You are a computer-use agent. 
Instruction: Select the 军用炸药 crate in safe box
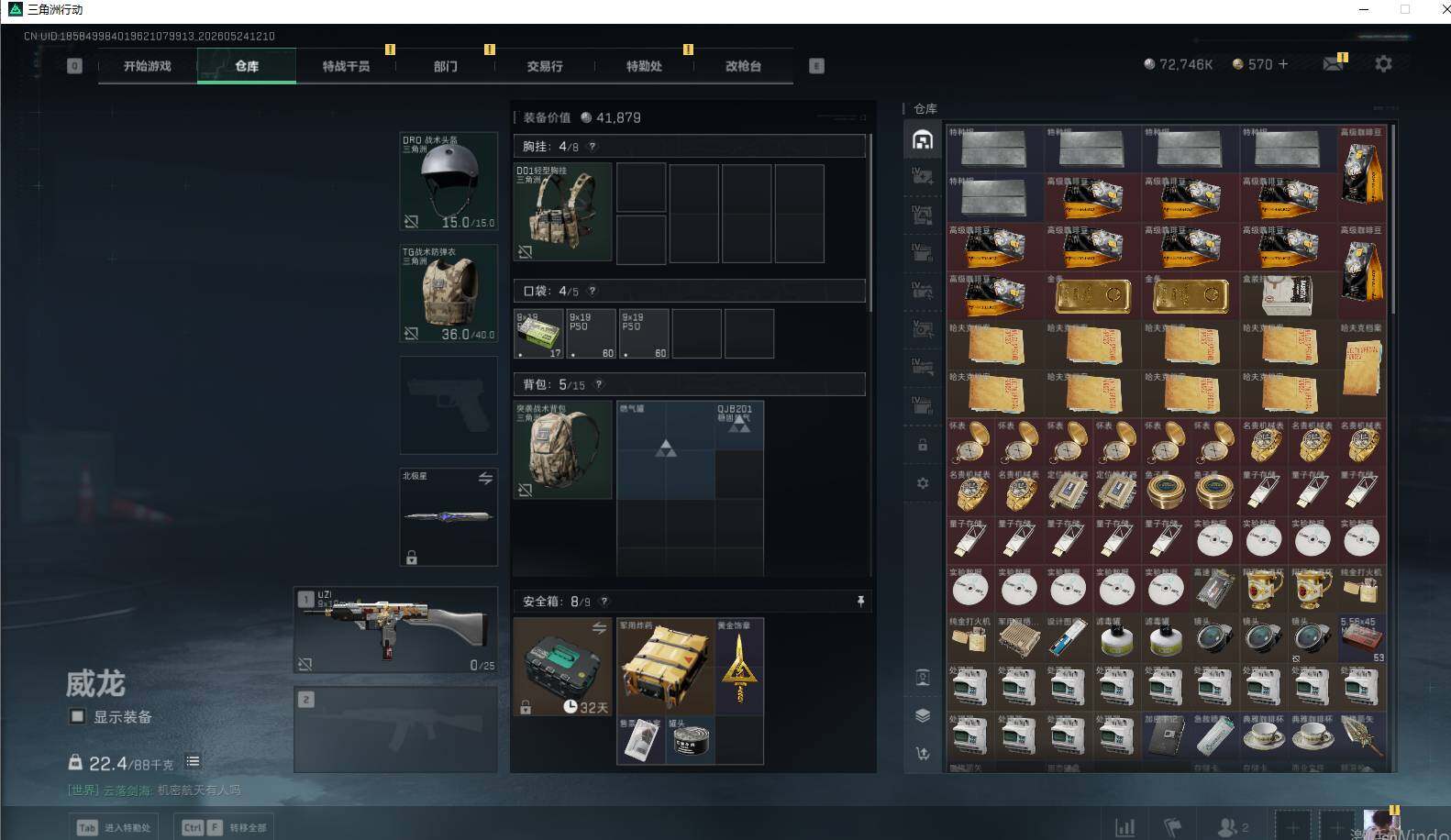666,667
